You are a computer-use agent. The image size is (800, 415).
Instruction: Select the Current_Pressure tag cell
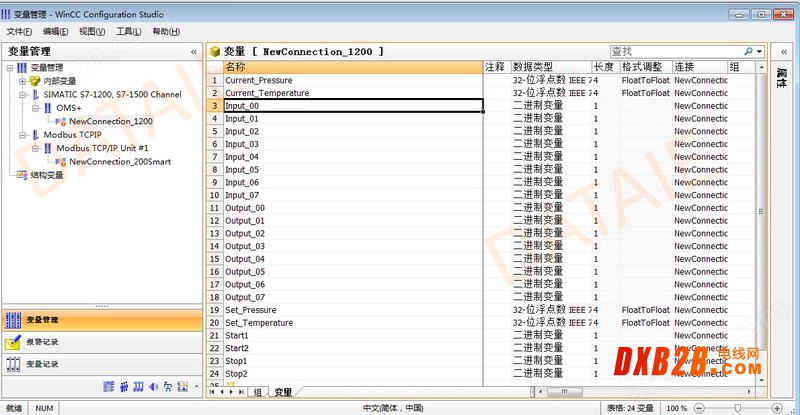coord(353,80)
